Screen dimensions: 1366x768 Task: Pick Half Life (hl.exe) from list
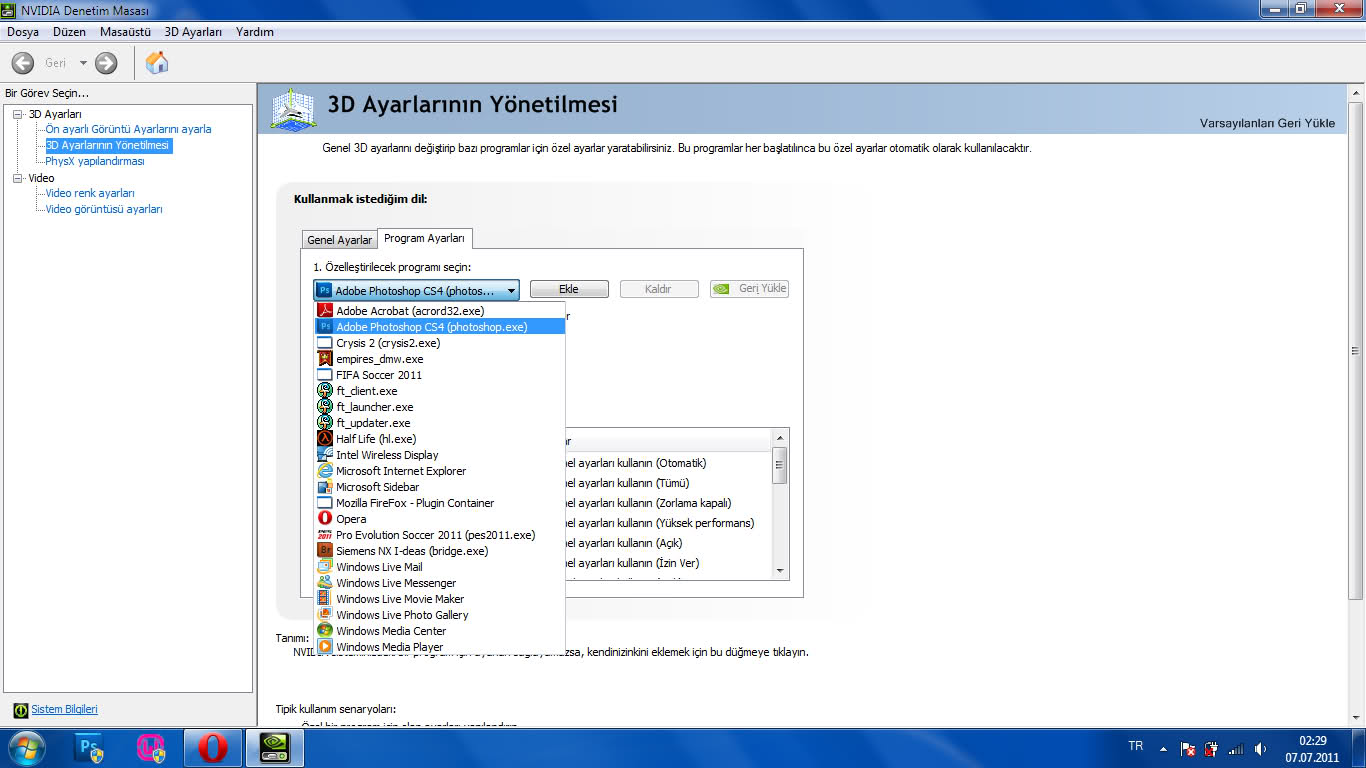[440, 439]
